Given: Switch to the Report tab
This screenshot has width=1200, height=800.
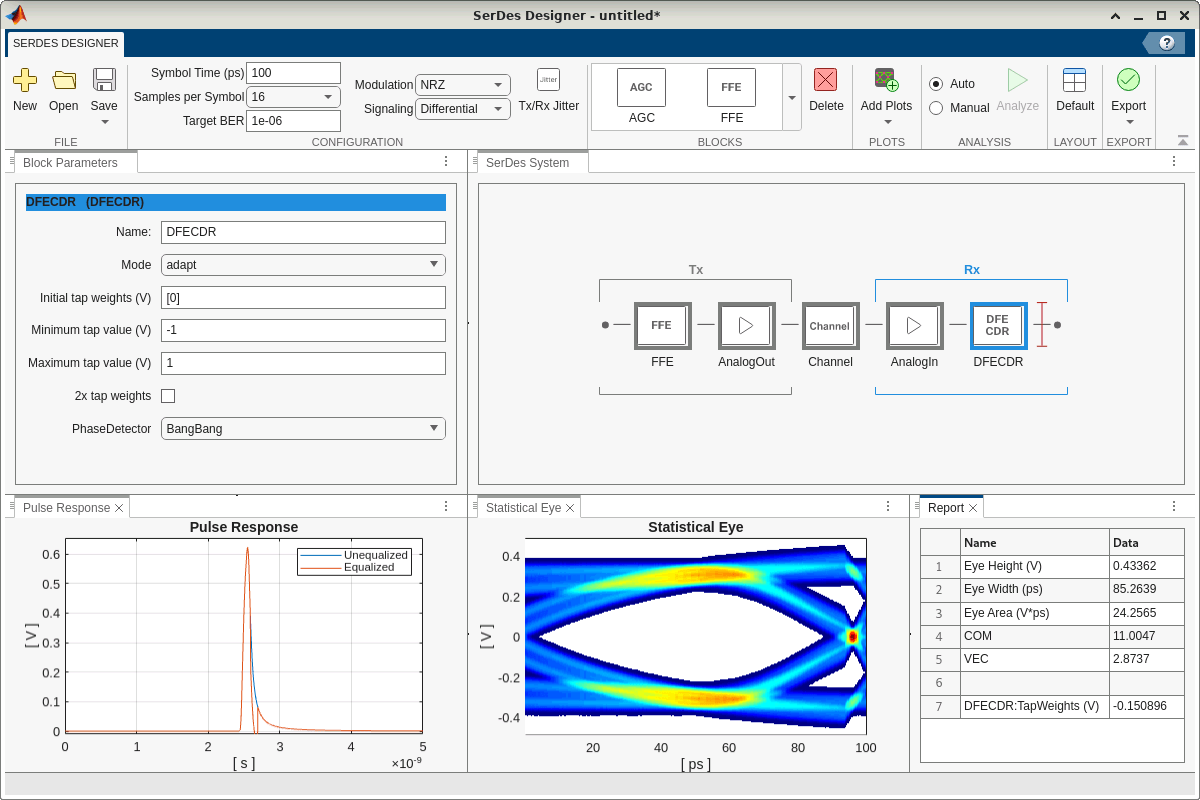Looking at the screenshot, I should pos(945,508).
